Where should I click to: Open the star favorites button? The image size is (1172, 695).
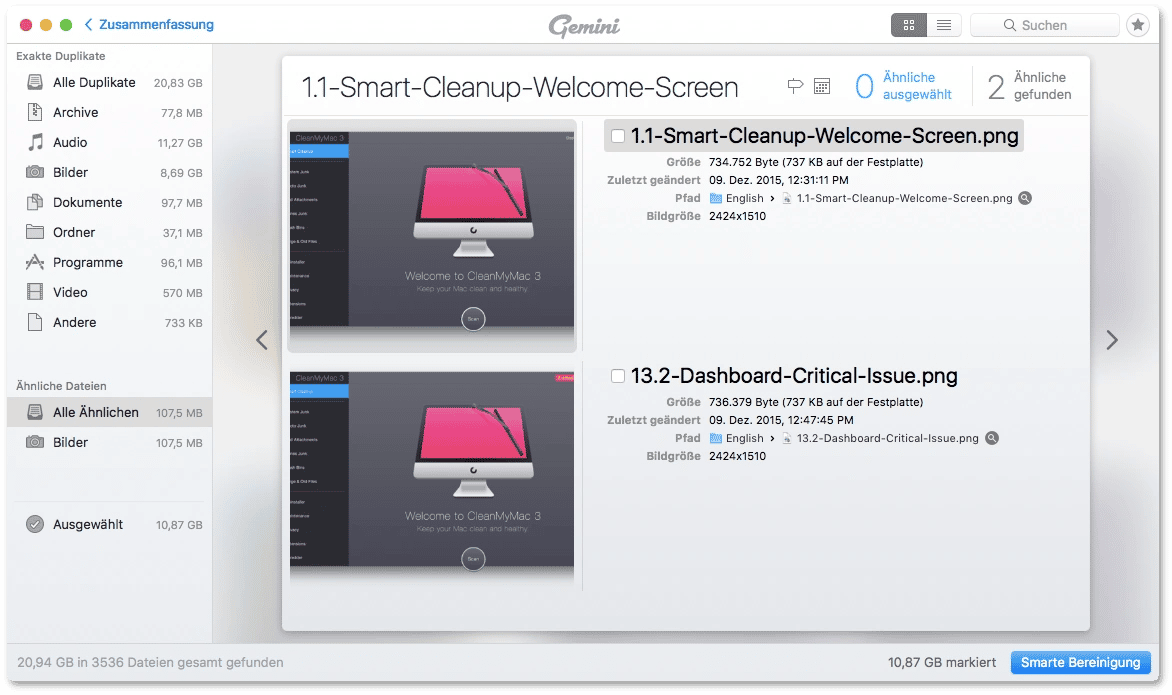1138,25
